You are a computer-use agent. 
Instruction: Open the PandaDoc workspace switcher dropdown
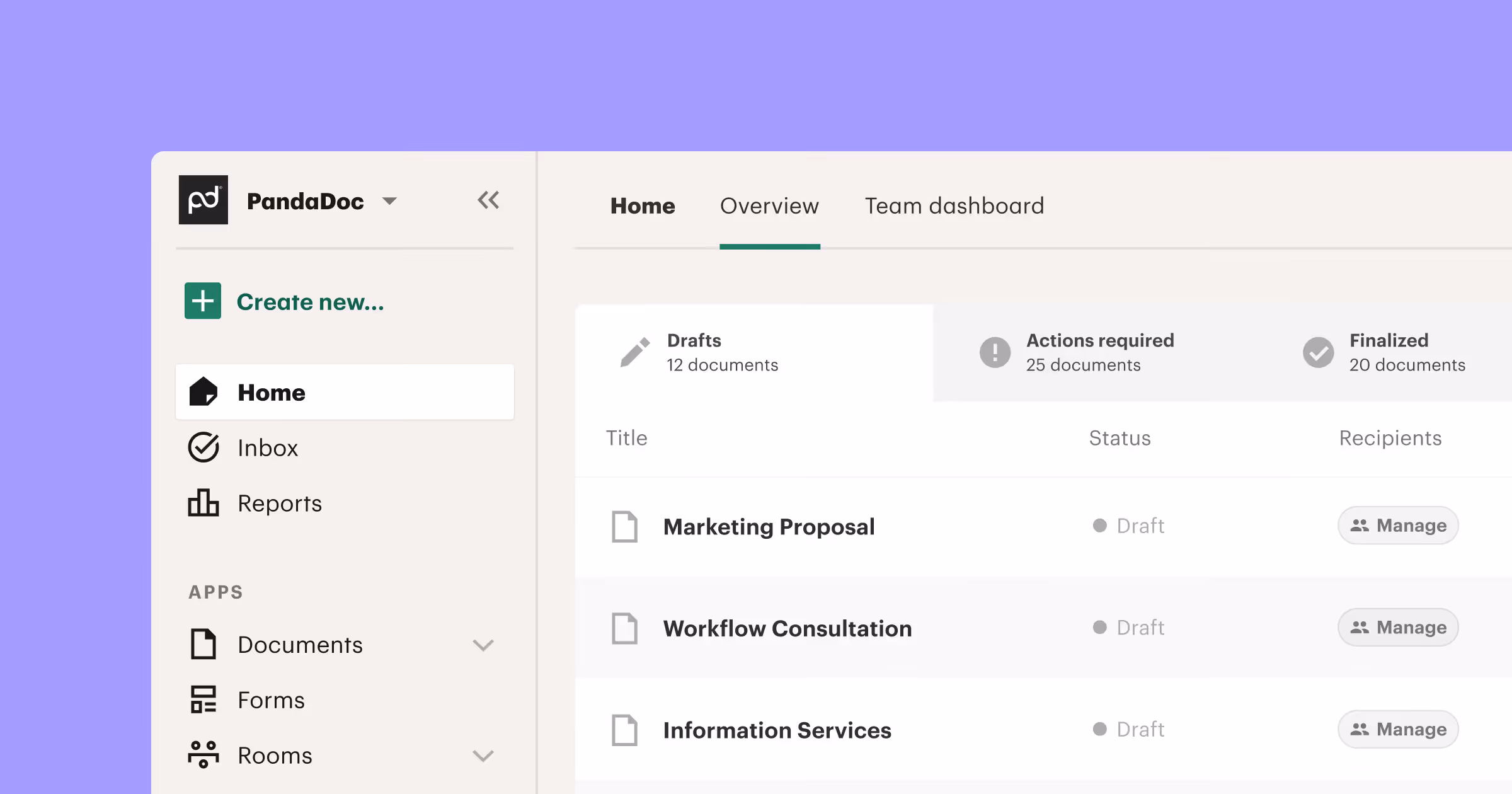390,201
